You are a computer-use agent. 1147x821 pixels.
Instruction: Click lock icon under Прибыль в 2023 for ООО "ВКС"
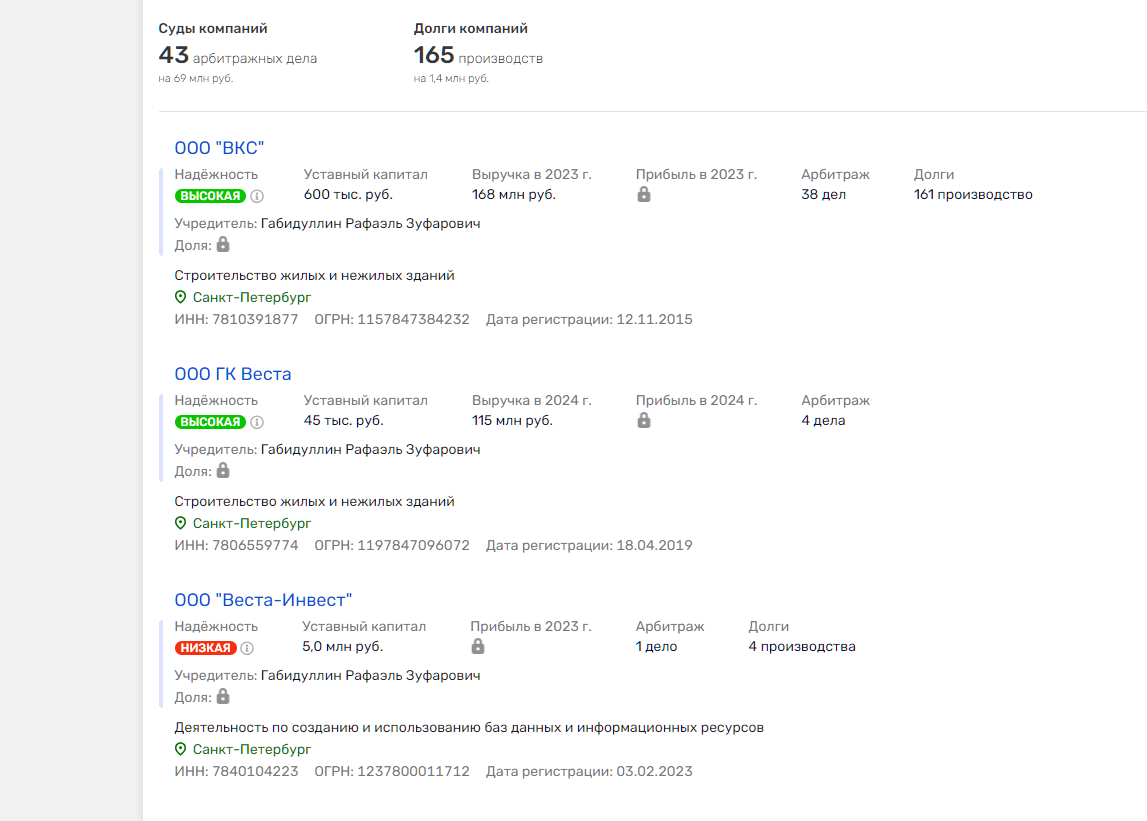coord(644,195)
